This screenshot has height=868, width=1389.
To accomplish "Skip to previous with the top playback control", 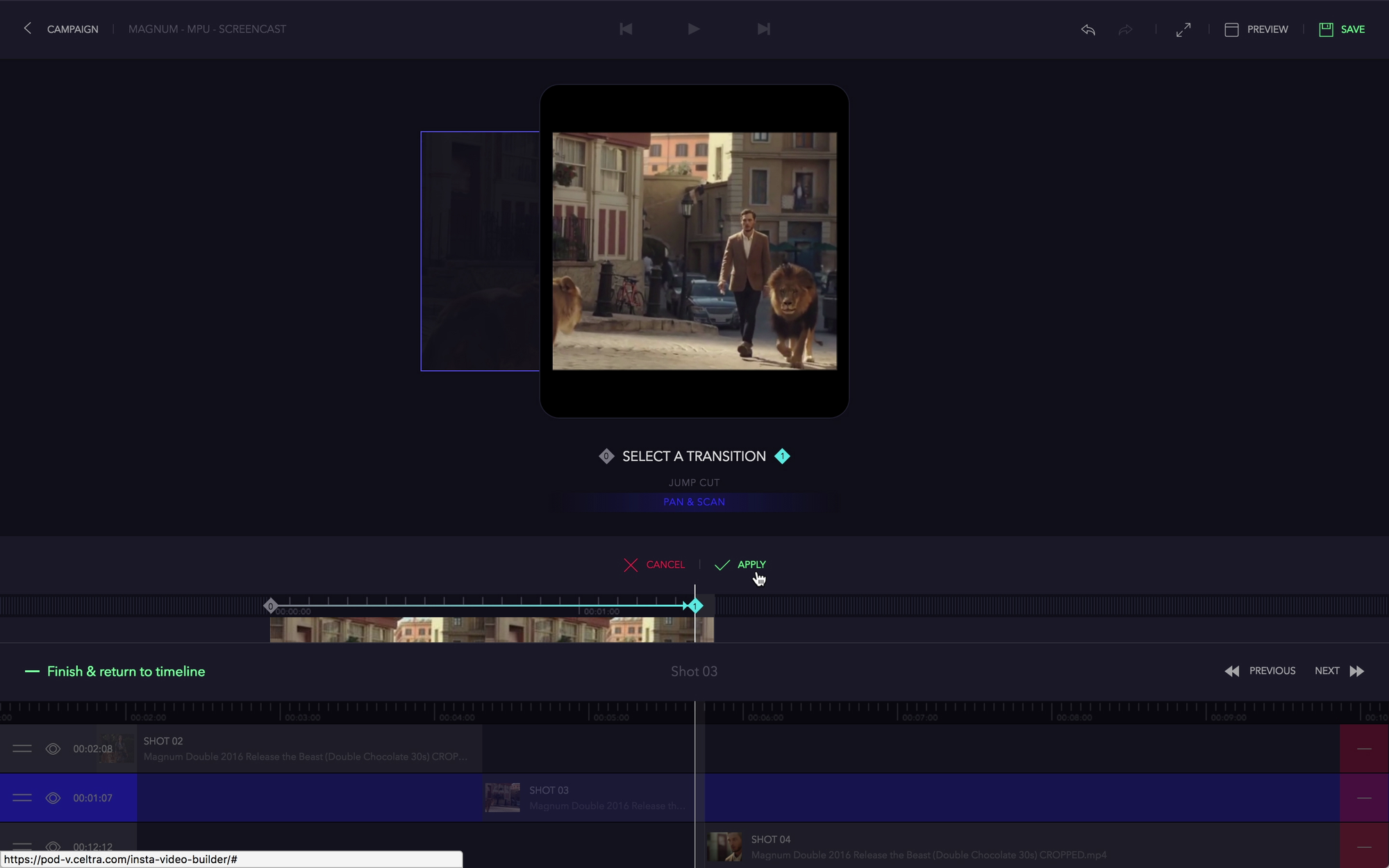I will click(626, 29).
